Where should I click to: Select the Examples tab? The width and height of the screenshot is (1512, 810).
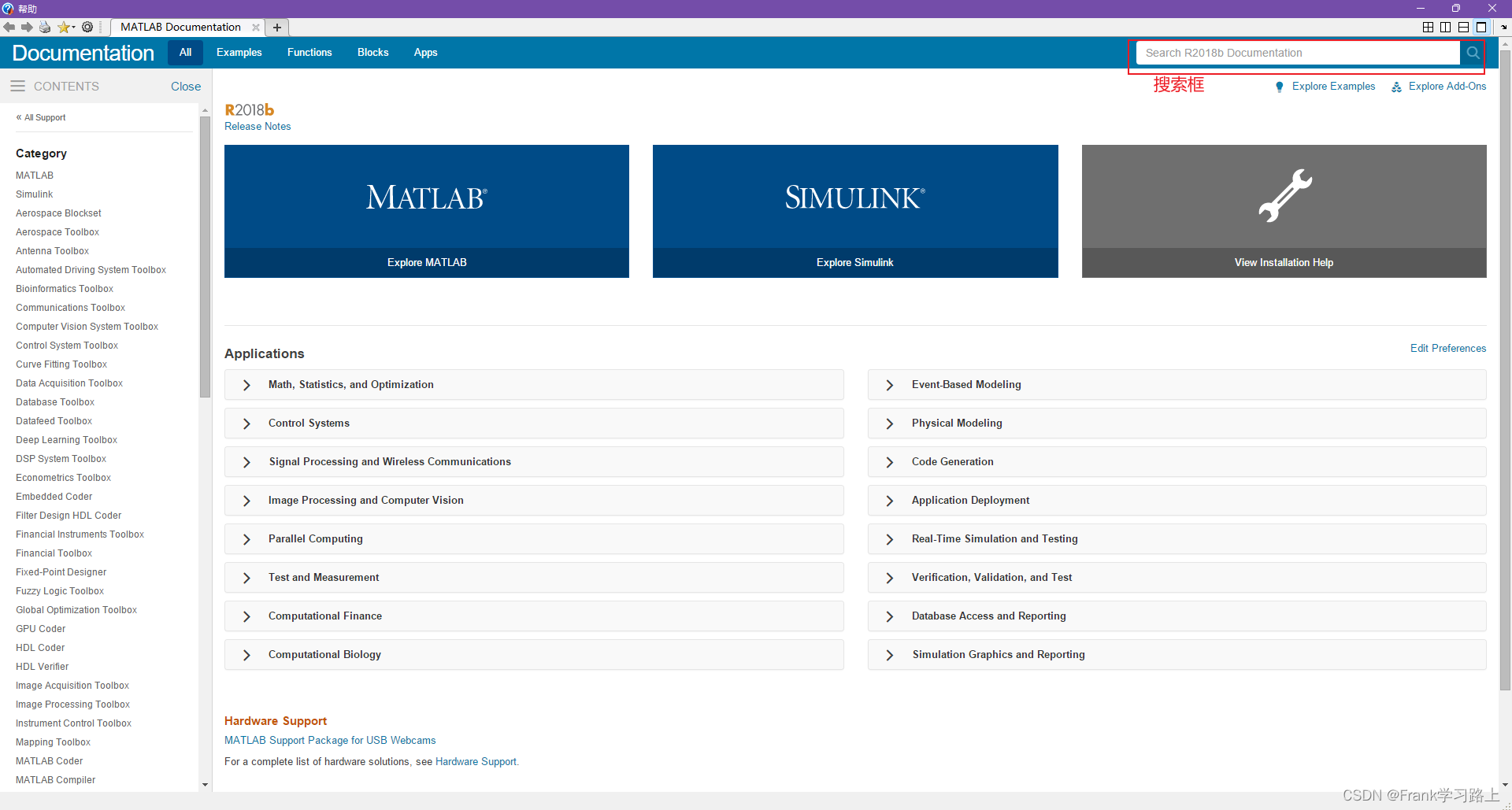pos(239,53)
